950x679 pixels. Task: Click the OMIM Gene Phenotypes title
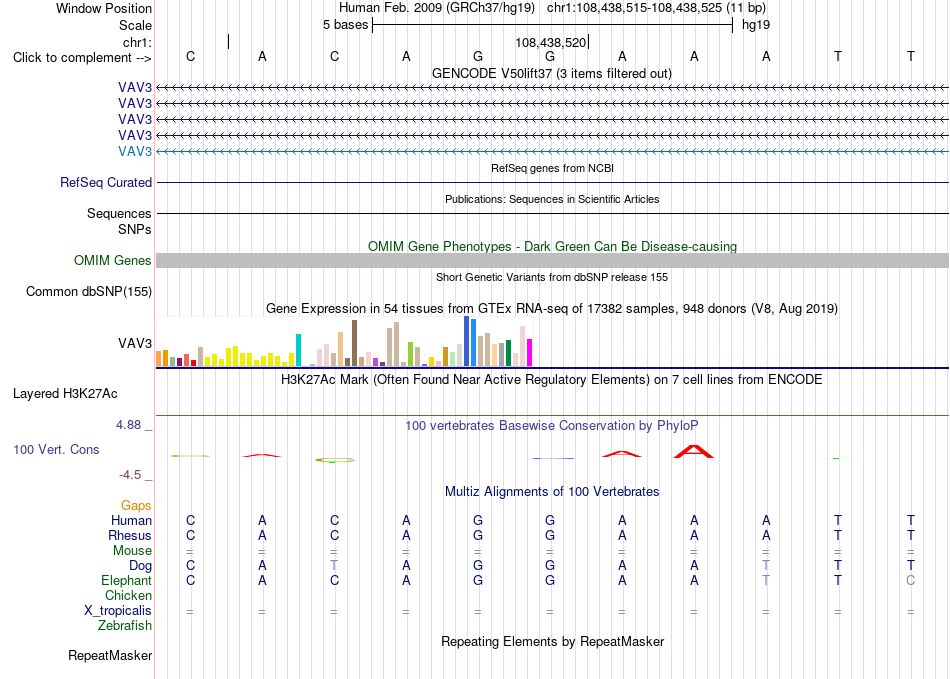[x=552, y=247]
